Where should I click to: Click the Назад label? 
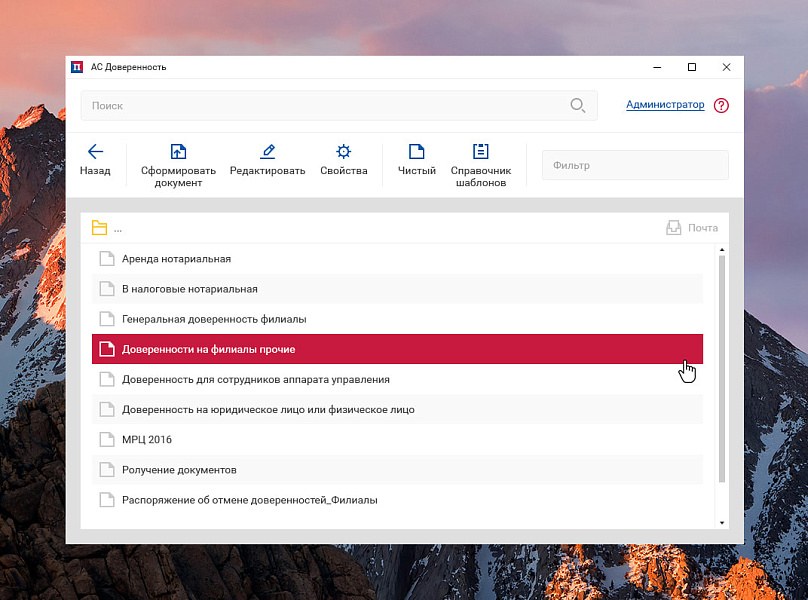pyautogui.click(x=95, y=171)
